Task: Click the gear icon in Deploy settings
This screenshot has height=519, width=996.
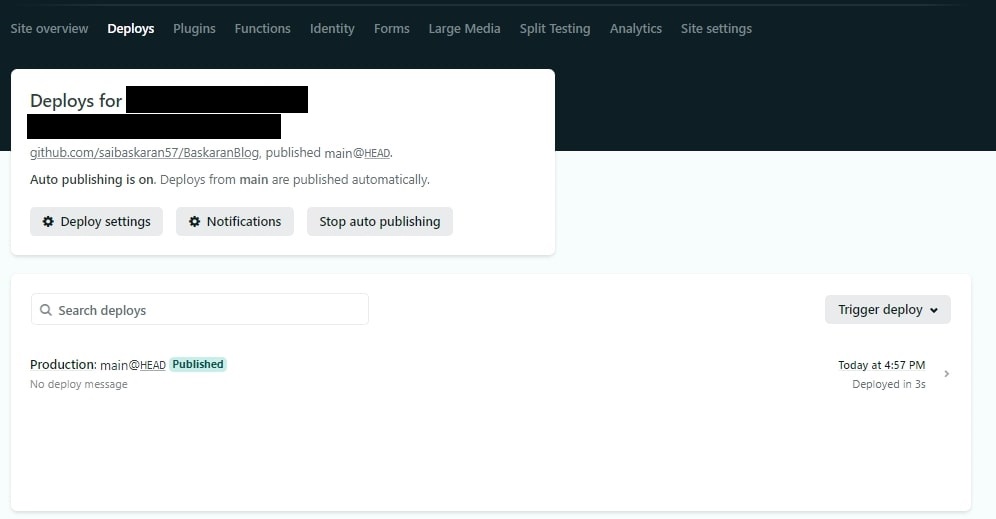Action: (x=48, y=221)
